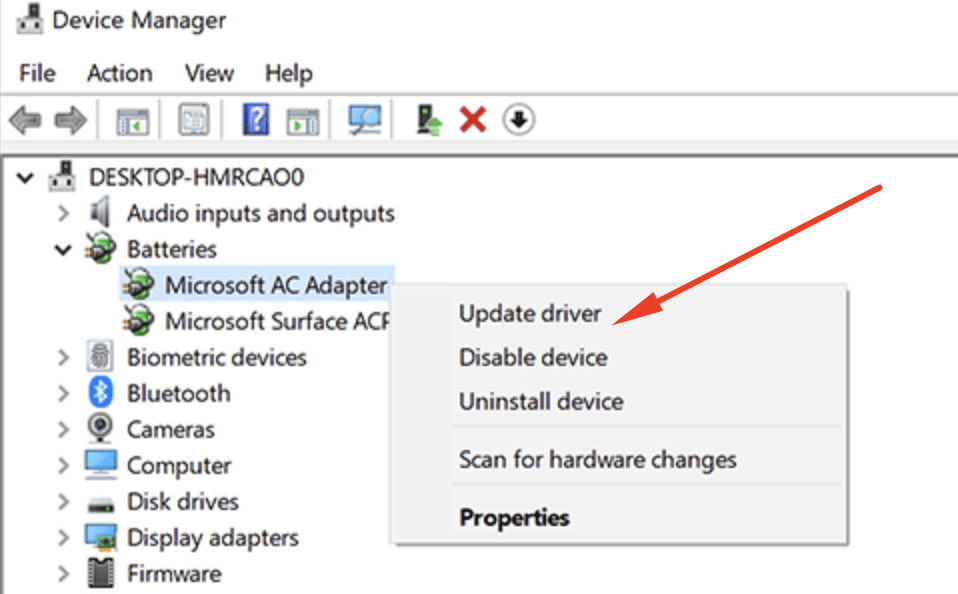This screenshot has height=594, width=958.
Task: Choose Update driver from the context menu
Action: 530,314
